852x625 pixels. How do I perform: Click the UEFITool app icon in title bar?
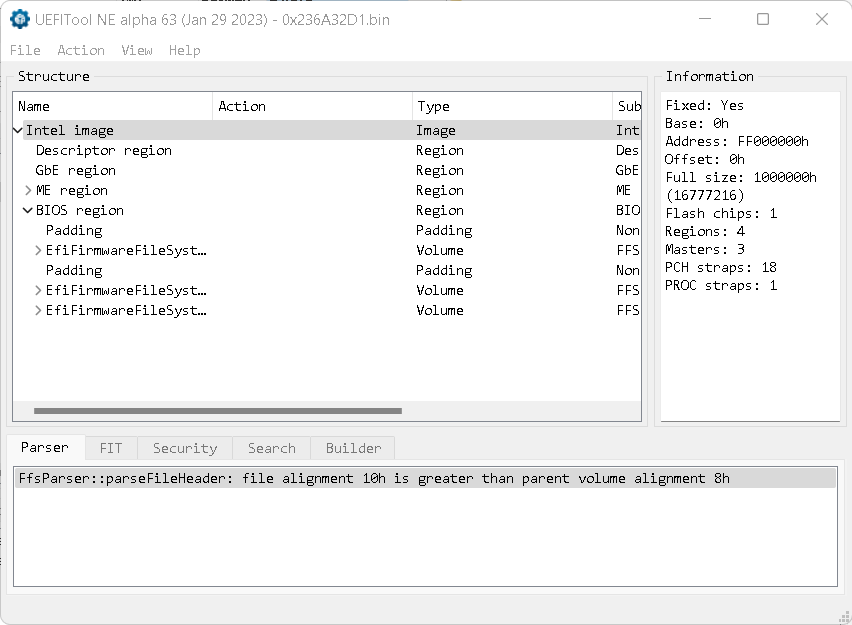19,19
